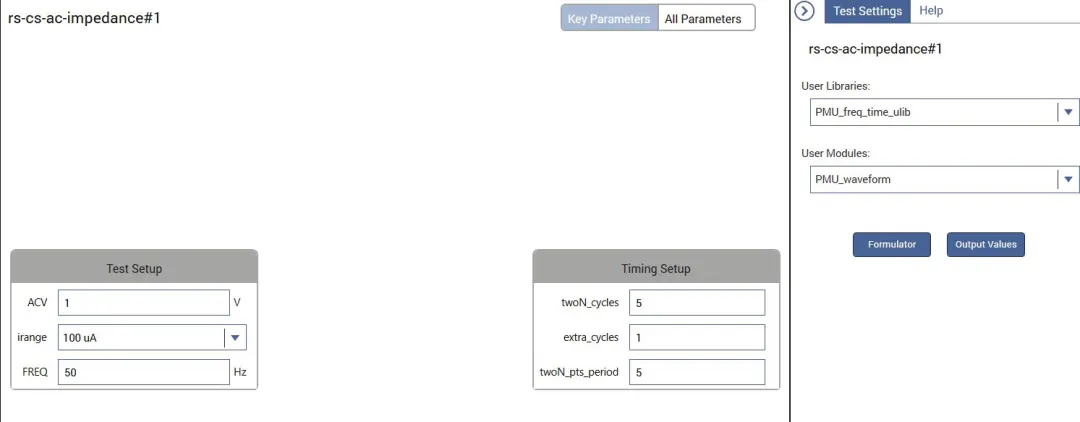Click the ACV input field
Image resolution: width=1080 pixels, height=422 pixels.
pos(144,303)
